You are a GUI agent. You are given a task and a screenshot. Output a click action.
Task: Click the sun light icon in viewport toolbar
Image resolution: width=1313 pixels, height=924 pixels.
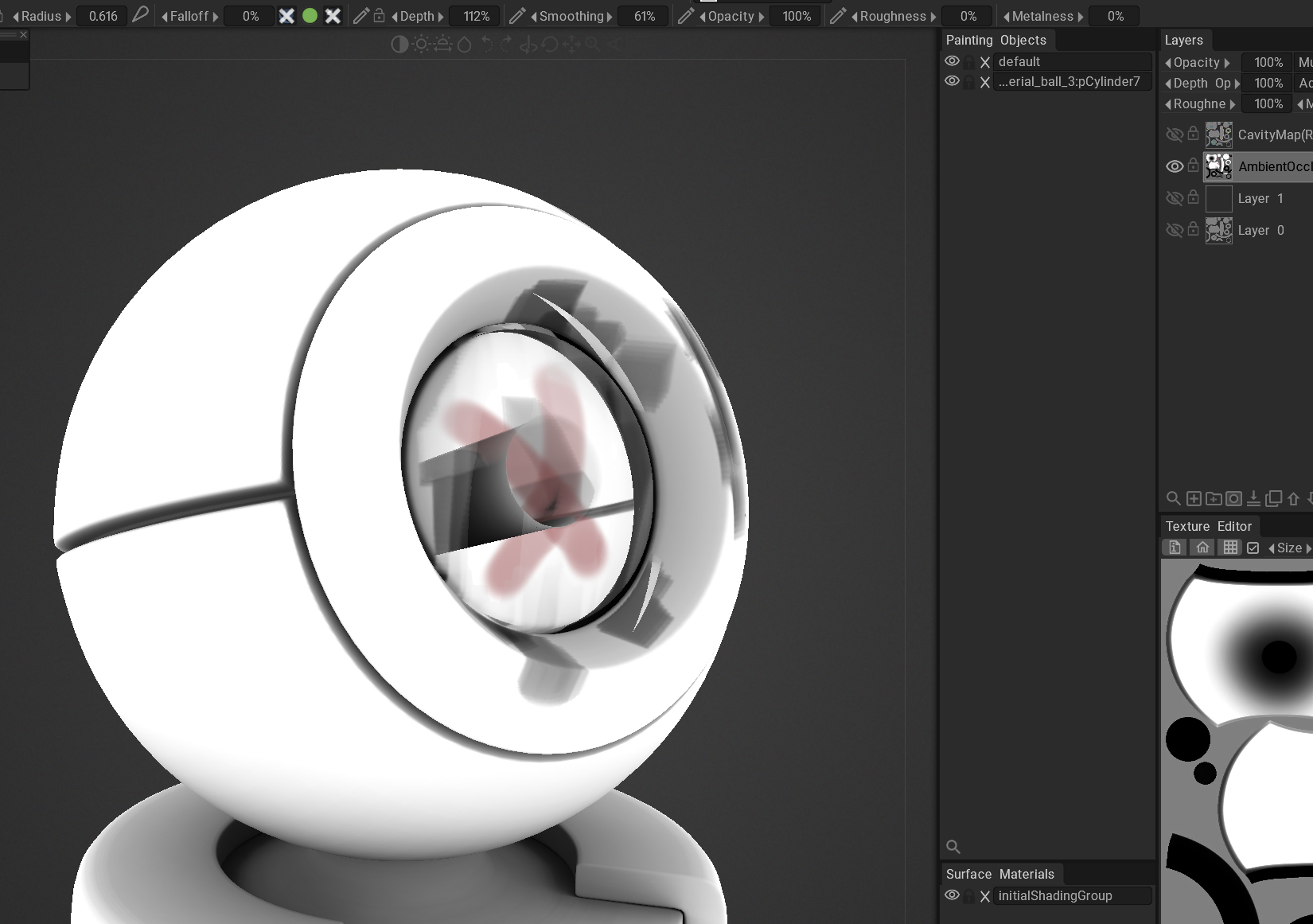(x=421, y=45)
